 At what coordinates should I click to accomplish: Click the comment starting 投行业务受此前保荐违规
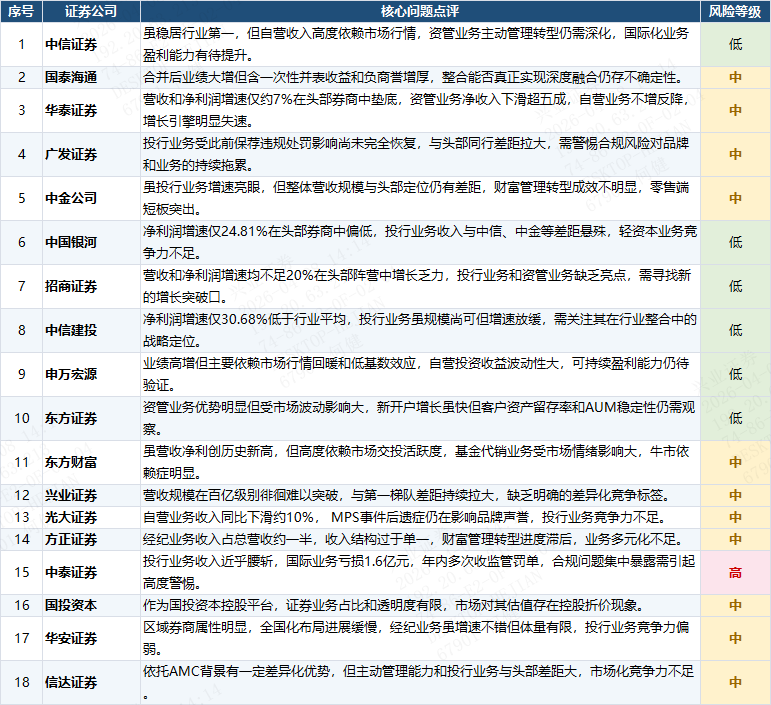[420, 154]
